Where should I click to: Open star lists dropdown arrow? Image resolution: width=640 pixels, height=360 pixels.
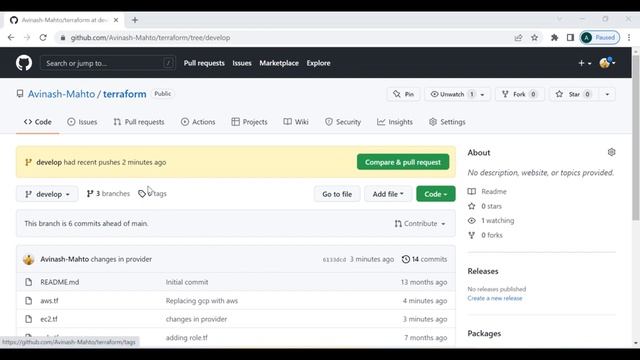click(x=607, y=94)
